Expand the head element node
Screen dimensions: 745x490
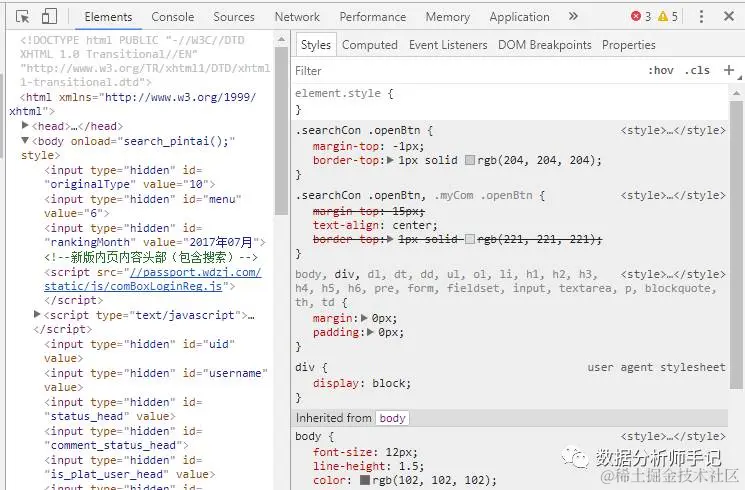click(25, 125)
